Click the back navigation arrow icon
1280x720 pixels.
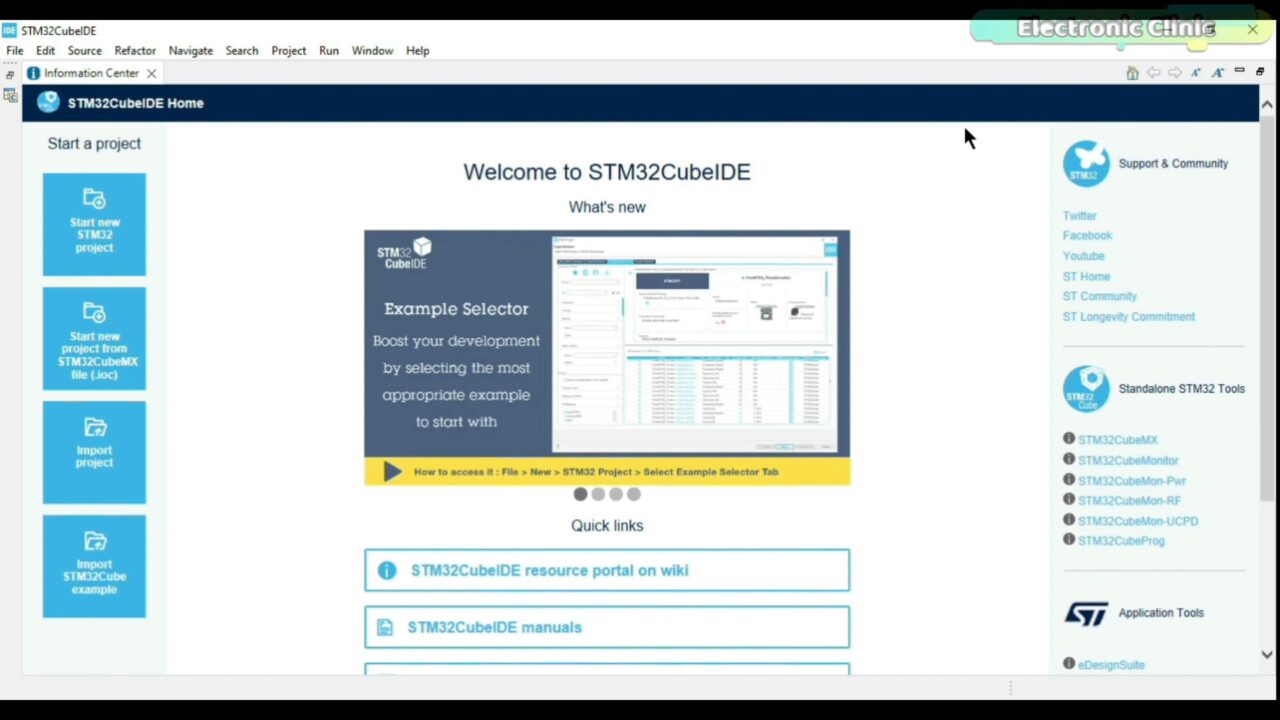(x=1153, y=73)
